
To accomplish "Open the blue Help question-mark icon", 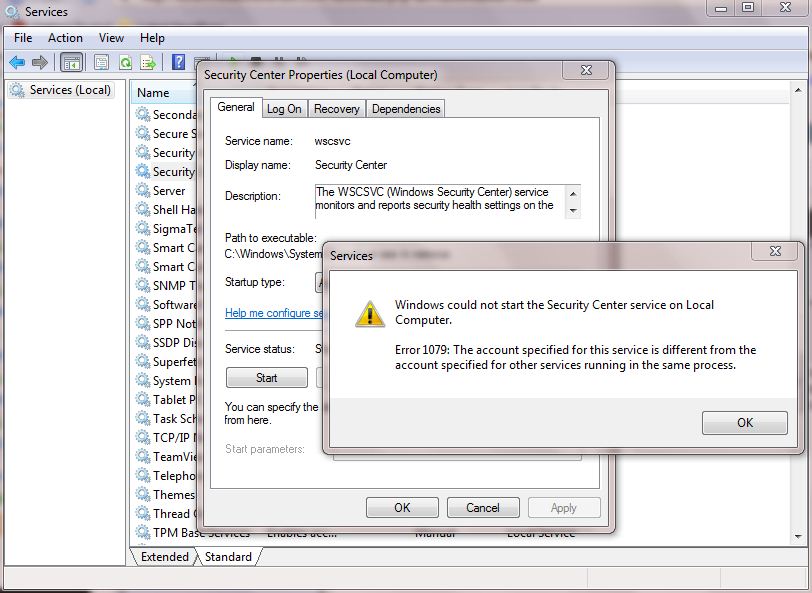I will 179,62.
